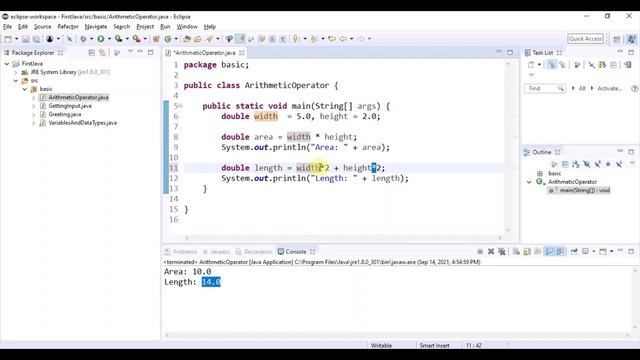
Task: Click the Save All toolbar icon
Action: (x=36, y=39)
